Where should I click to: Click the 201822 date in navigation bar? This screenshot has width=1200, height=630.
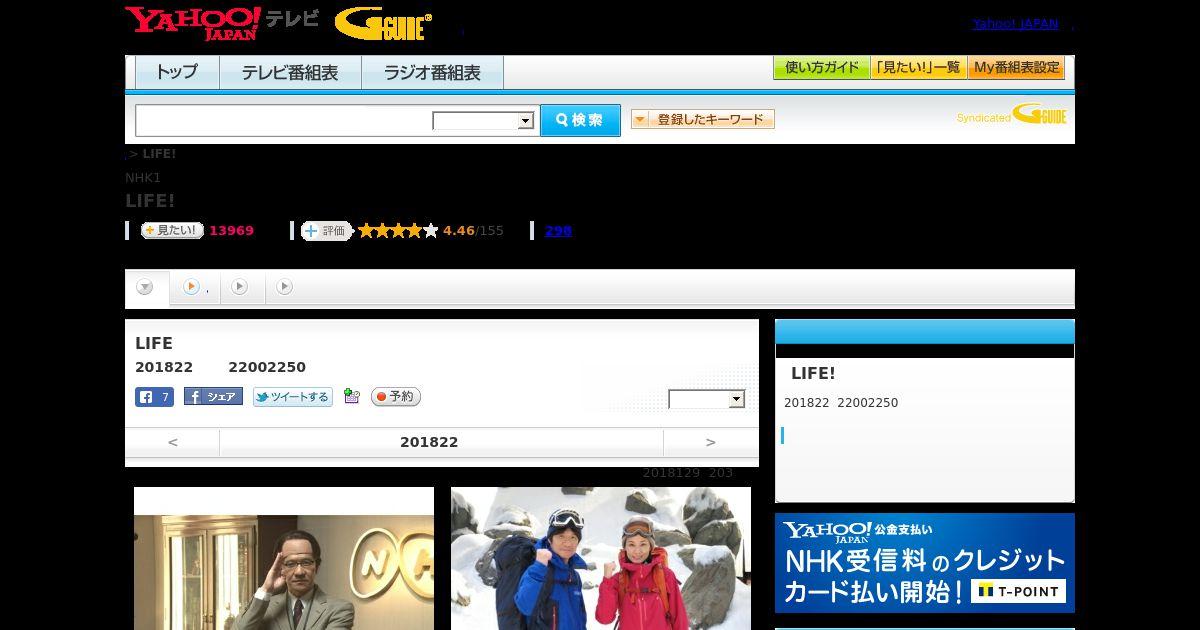point(429,442)
